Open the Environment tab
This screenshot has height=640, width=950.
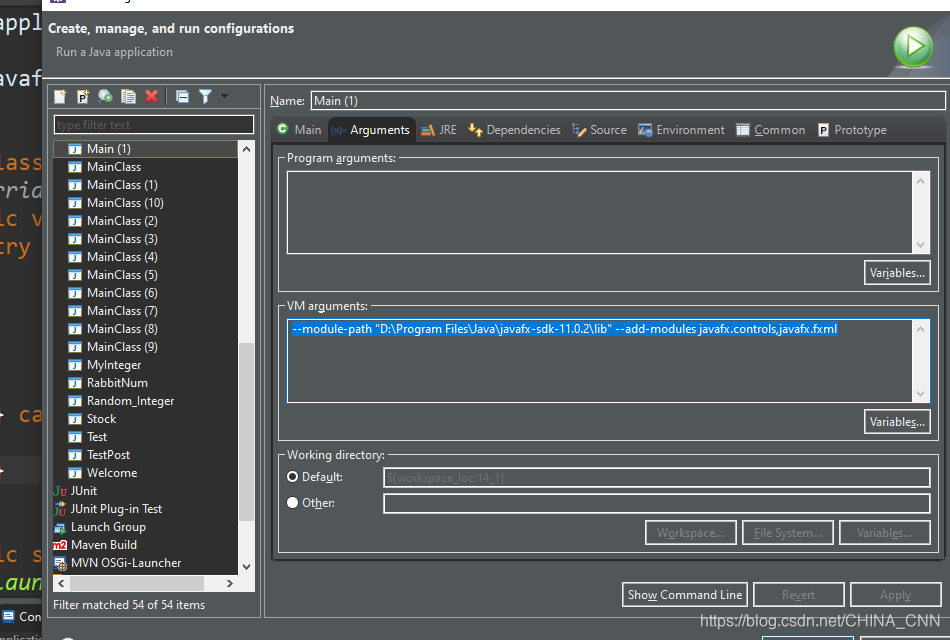coord(682,130)
